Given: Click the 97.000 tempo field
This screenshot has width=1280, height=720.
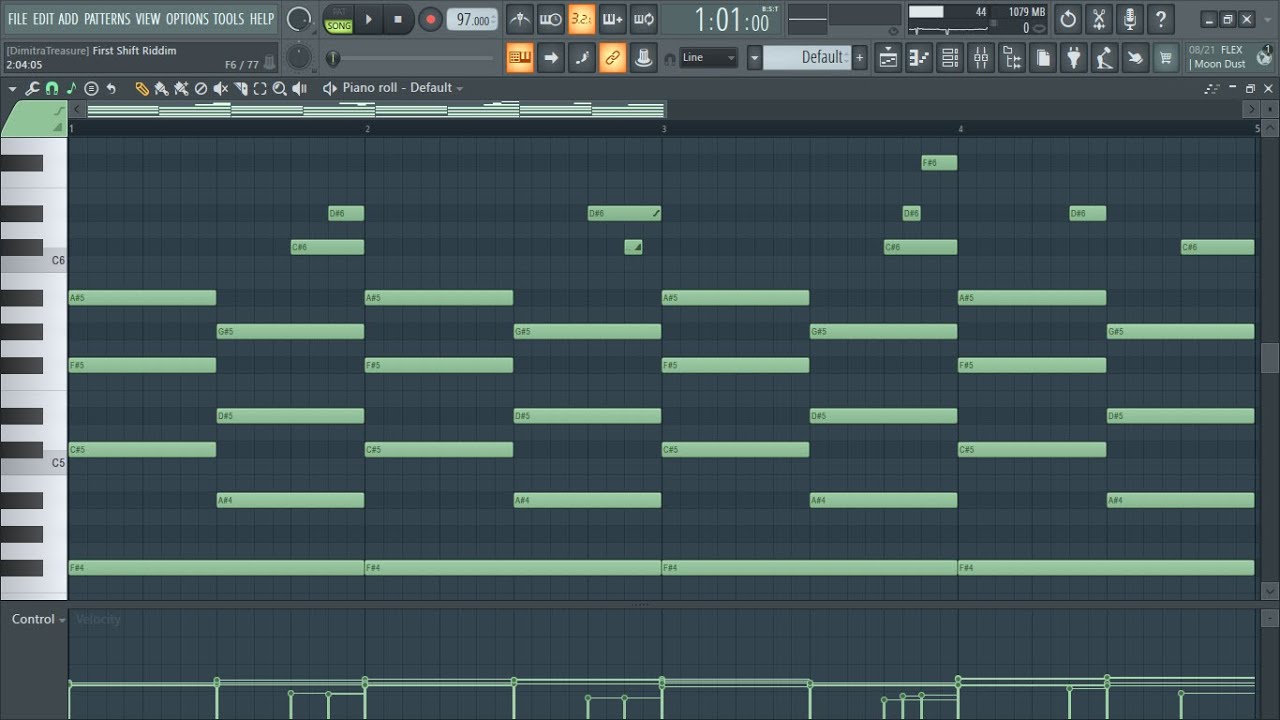Looking at the screenshot, I should pyautogui.click(x=472, y=19).
